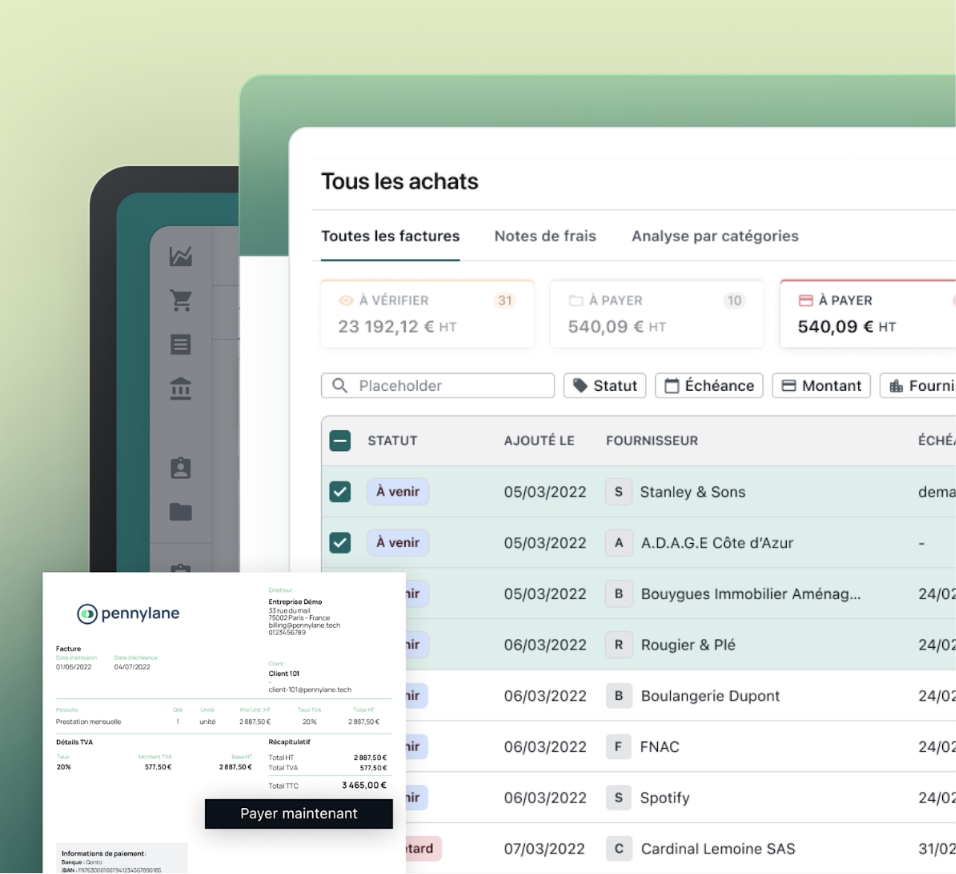Select the bank icon in sidebar
This screenshot has width=956, height=874.
coord(181,389)
